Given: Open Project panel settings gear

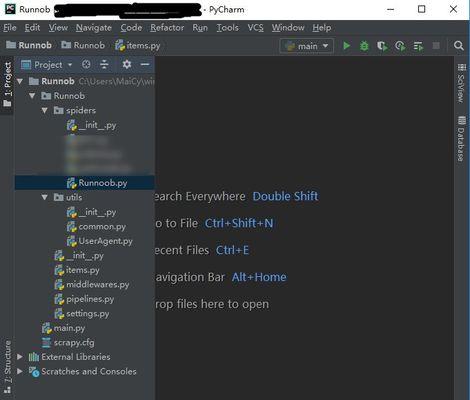Looking at the screenshot, I should click(127, 64).
